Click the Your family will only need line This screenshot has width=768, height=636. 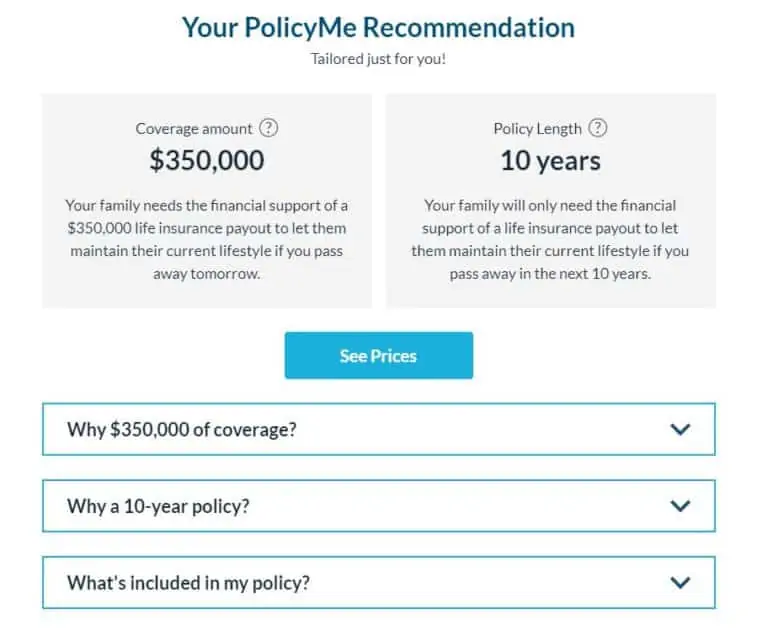coord(550,205)
